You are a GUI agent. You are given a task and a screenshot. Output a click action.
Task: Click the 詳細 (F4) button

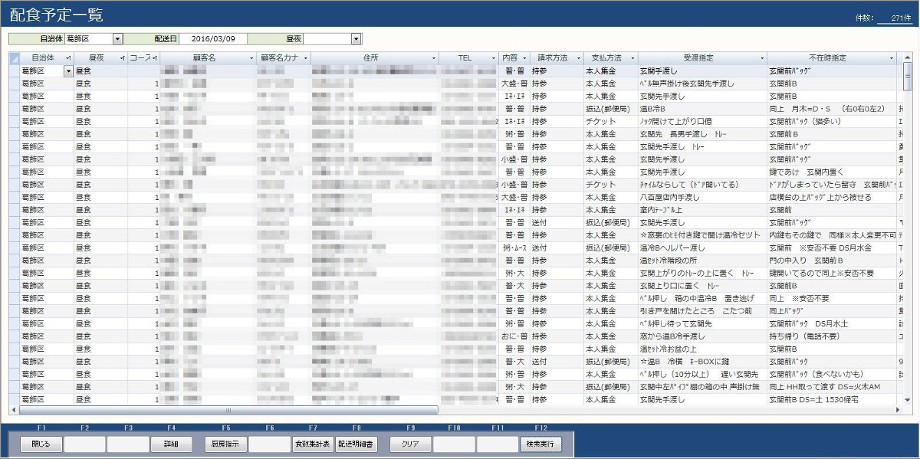tap(171, 444)
